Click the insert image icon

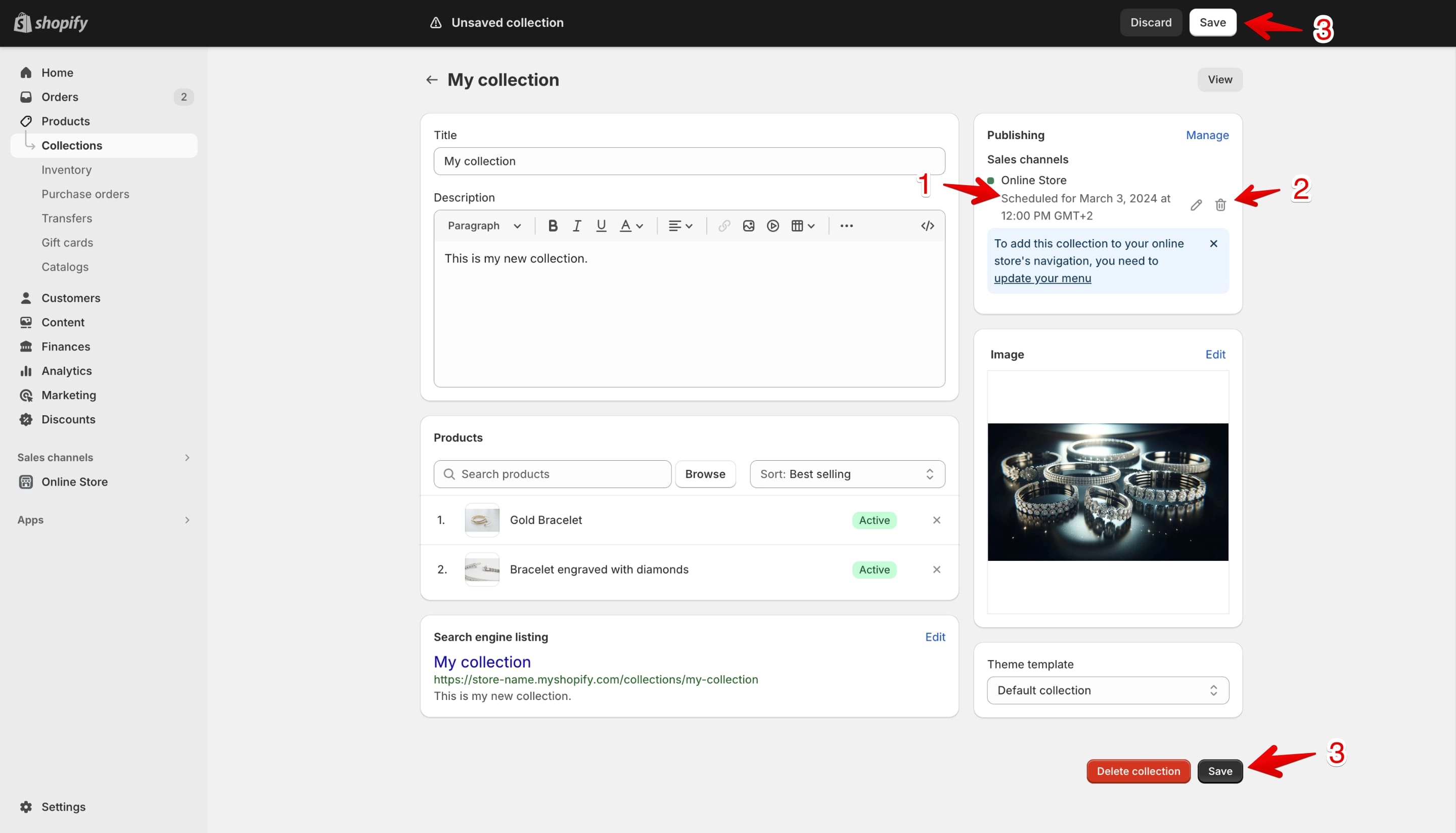pos(748,226)
